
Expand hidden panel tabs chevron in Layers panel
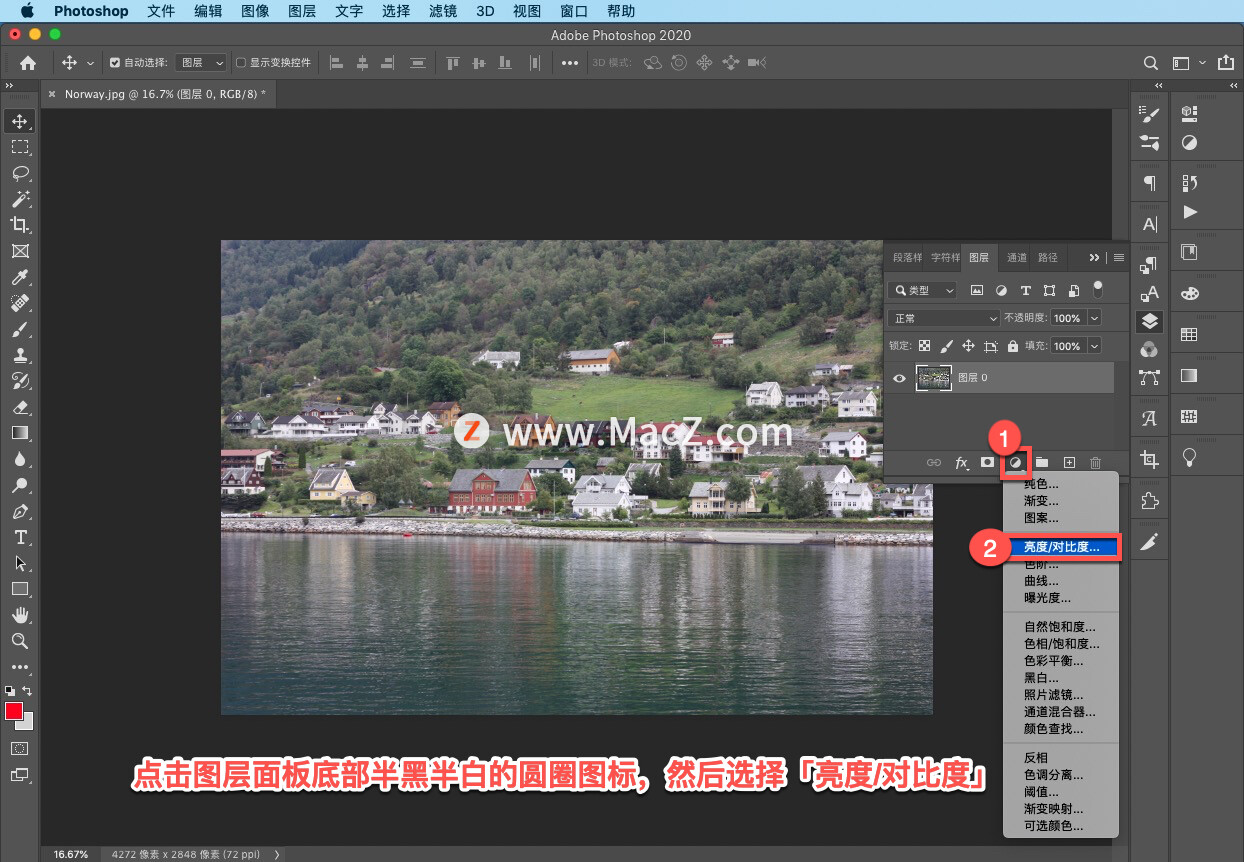click(1094, 257)
